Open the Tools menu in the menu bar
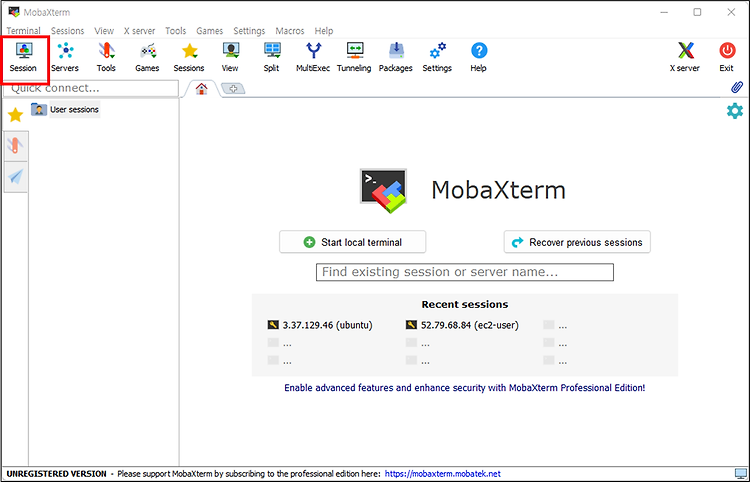 (x=176, y=31)
